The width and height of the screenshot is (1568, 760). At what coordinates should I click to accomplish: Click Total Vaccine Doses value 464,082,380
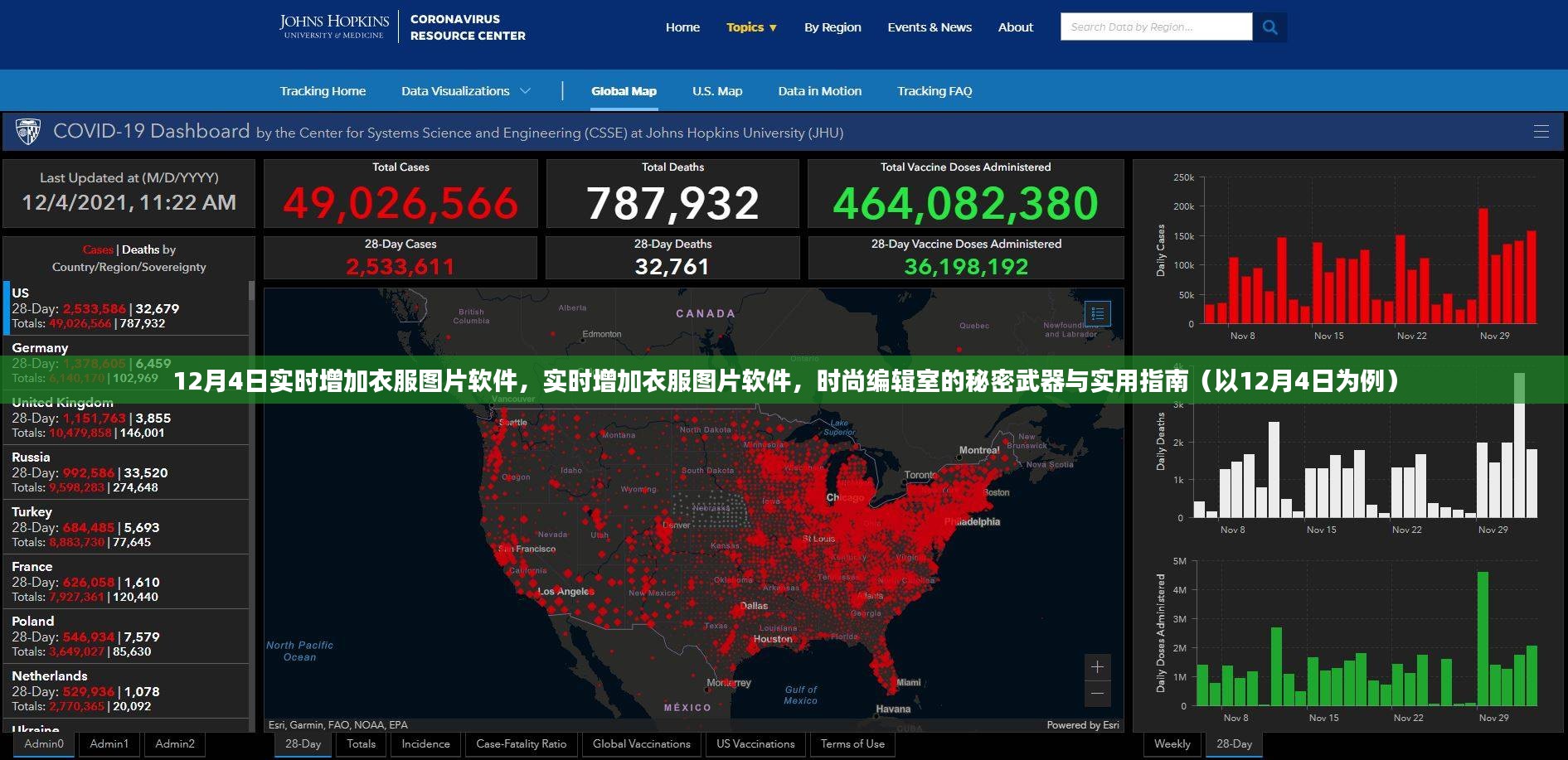pyautogui.click(x=965, y=204)
